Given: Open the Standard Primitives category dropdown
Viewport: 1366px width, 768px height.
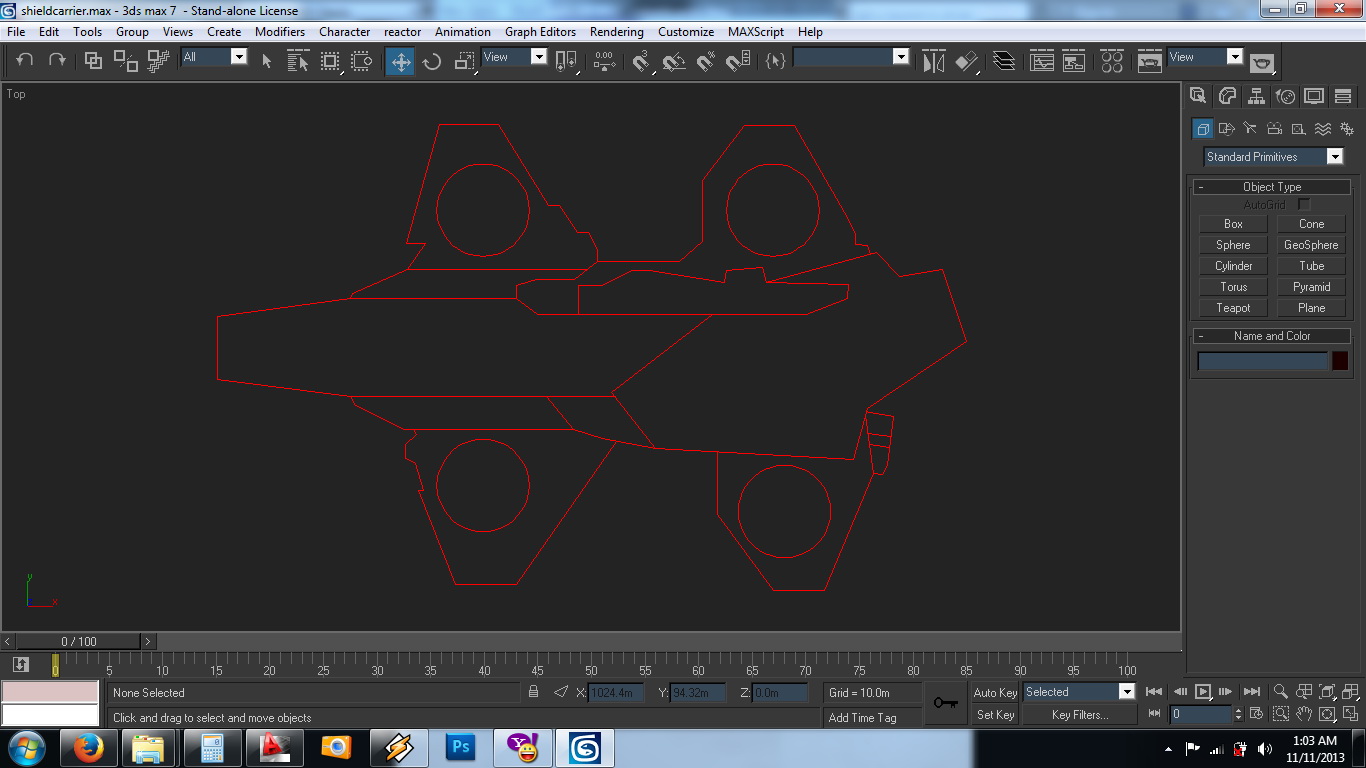Looking at the screenshot, I should click(x=1273, y=157).
